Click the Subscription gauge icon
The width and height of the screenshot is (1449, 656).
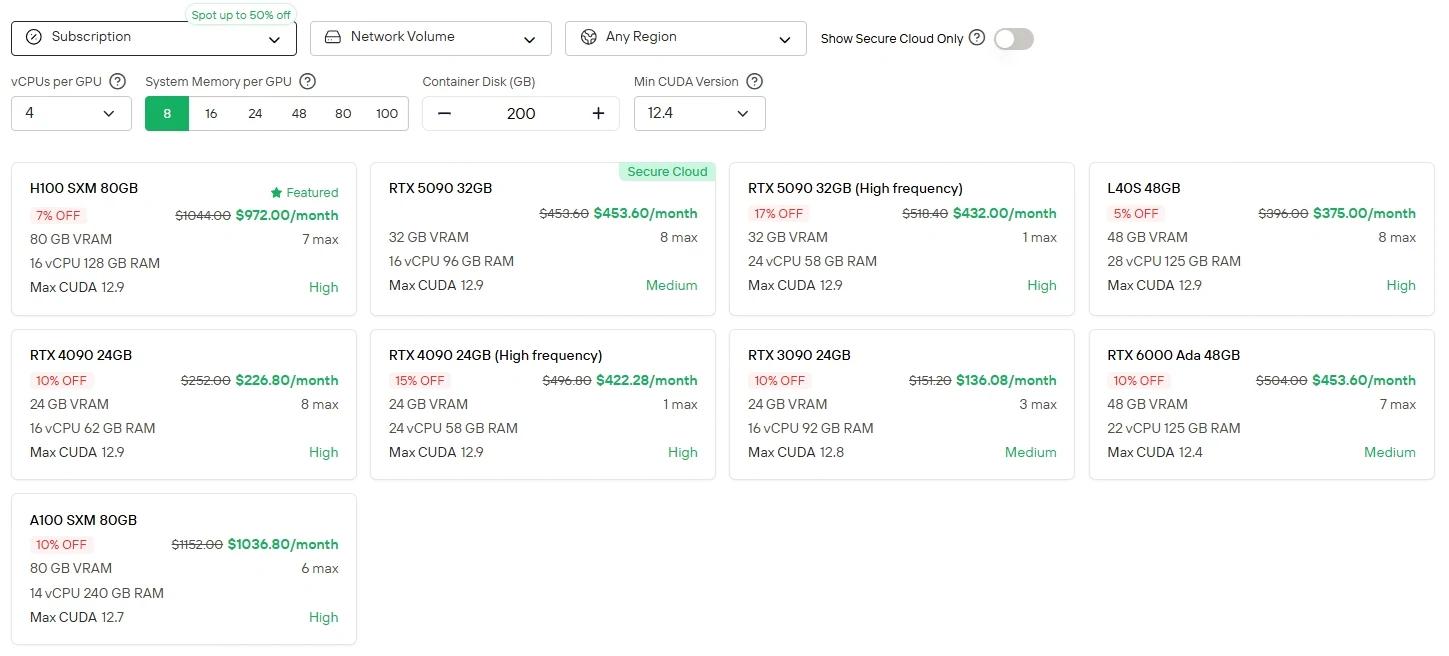pyautogui.click(x=34, y=37)
